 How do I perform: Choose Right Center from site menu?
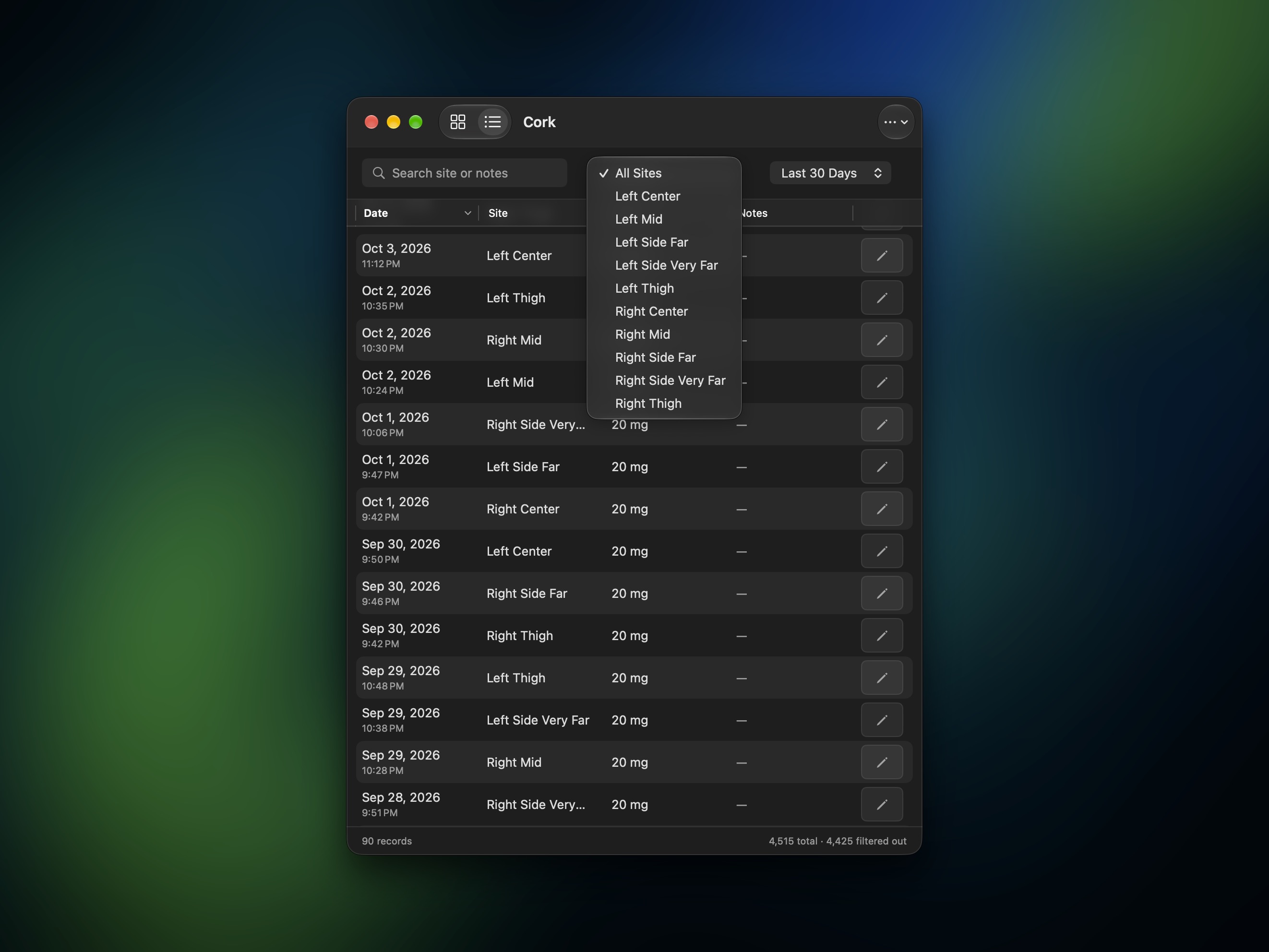pos(664,311)
